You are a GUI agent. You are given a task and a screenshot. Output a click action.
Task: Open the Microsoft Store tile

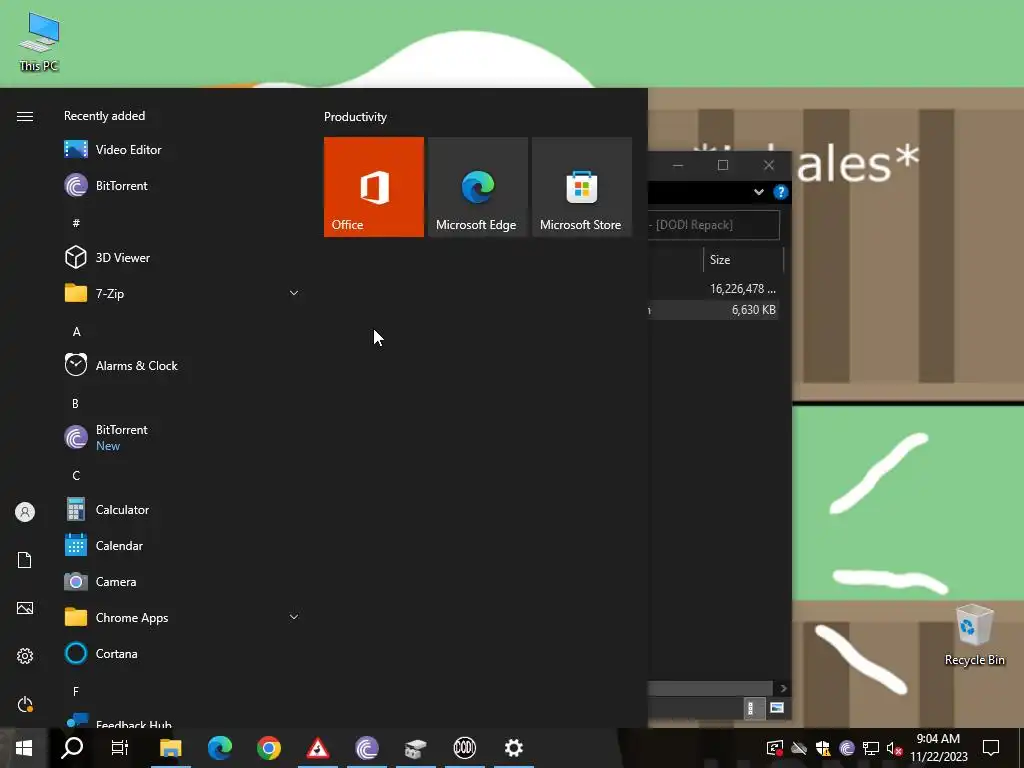pos(582,187)
